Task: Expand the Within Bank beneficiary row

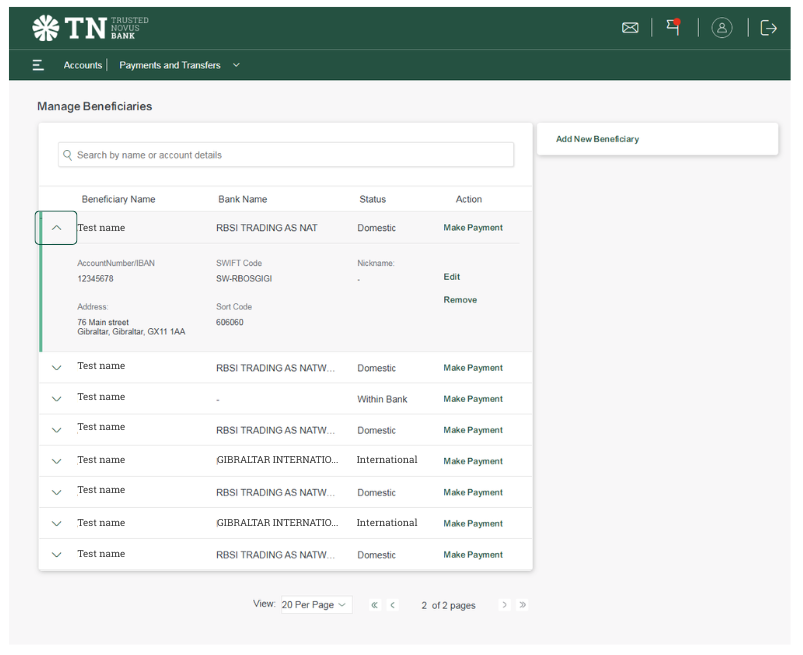Action: 56,399
